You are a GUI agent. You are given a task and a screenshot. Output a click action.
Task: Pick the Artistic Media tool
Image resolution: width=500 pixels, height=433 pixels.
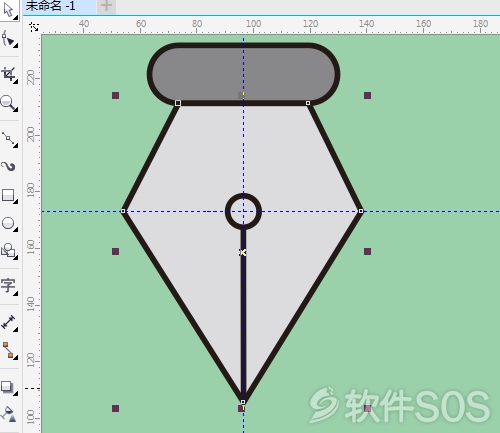pyautogui.click(x=9, y=166)
